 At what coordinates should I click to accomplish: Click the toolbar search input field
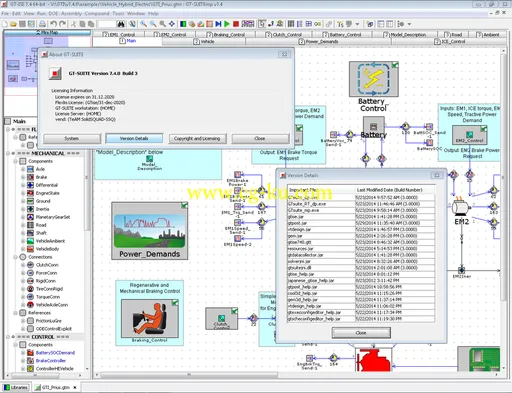[107, 24]
